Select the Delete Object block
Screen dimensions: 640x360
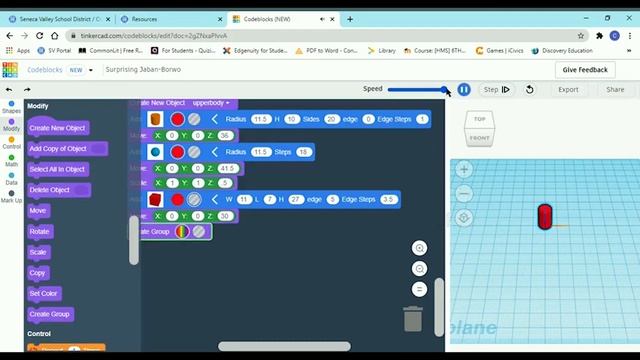click(59, 190)
